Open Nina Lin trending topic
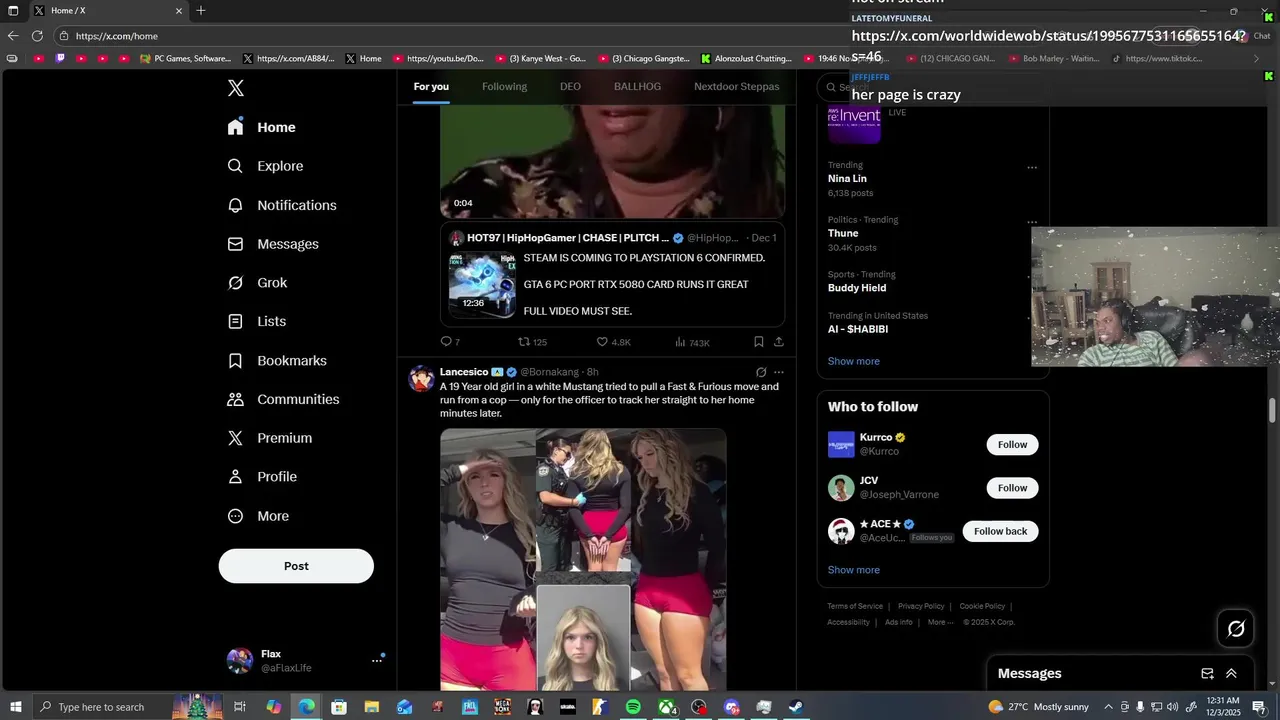Viewport: 1280px width, 720px height. 847,179
